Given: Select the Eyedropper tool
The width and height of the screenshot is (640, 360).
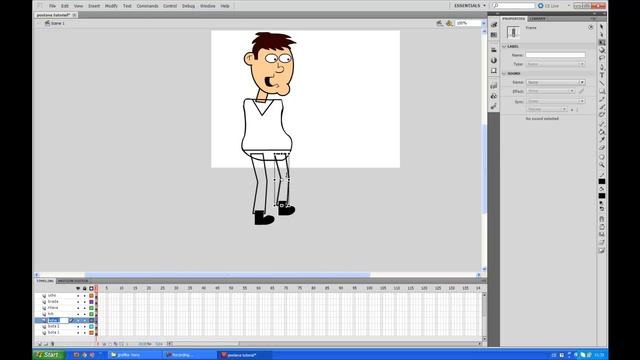Looking at the screenshot, I should pos(602,140).
